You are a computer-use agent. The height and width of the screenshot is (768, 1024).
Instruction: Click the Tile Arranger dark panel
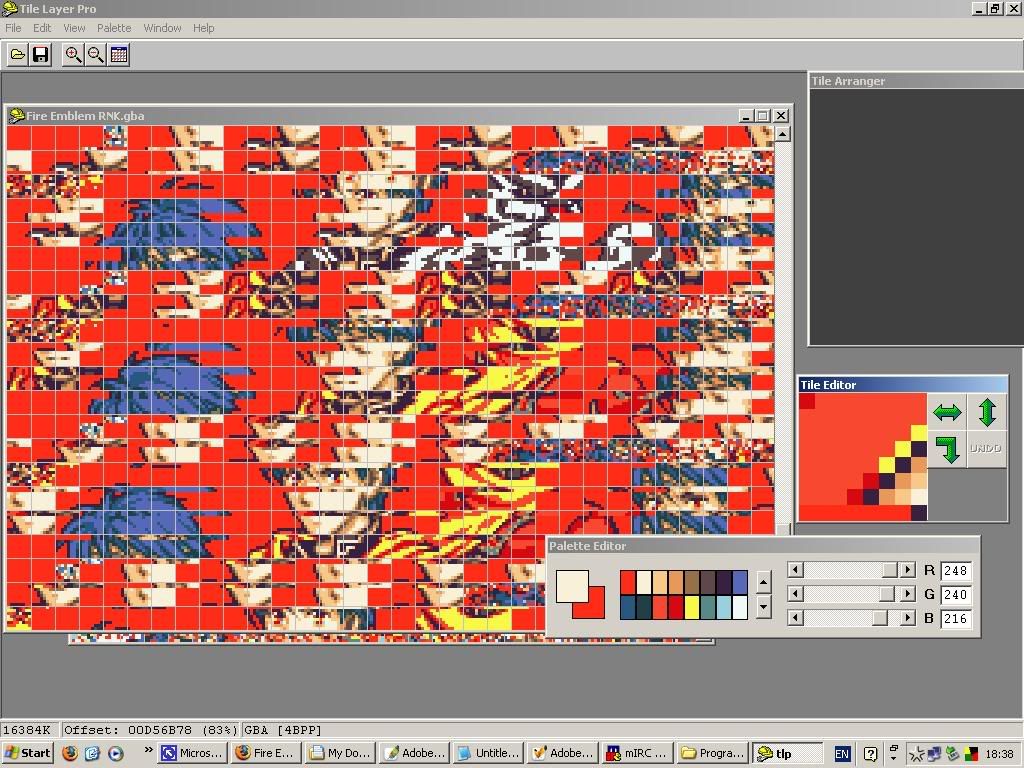916,216
